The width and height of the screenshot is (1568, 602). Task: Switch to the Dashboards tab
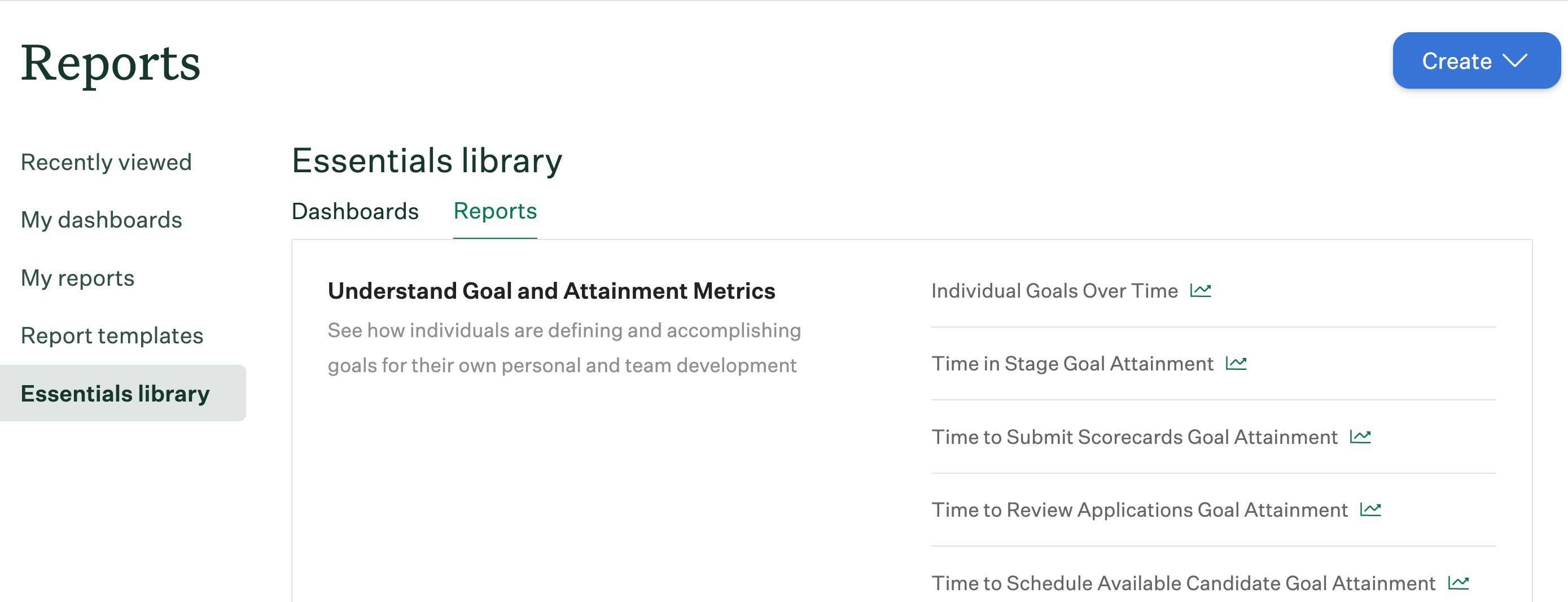click(x=355, y=211)
